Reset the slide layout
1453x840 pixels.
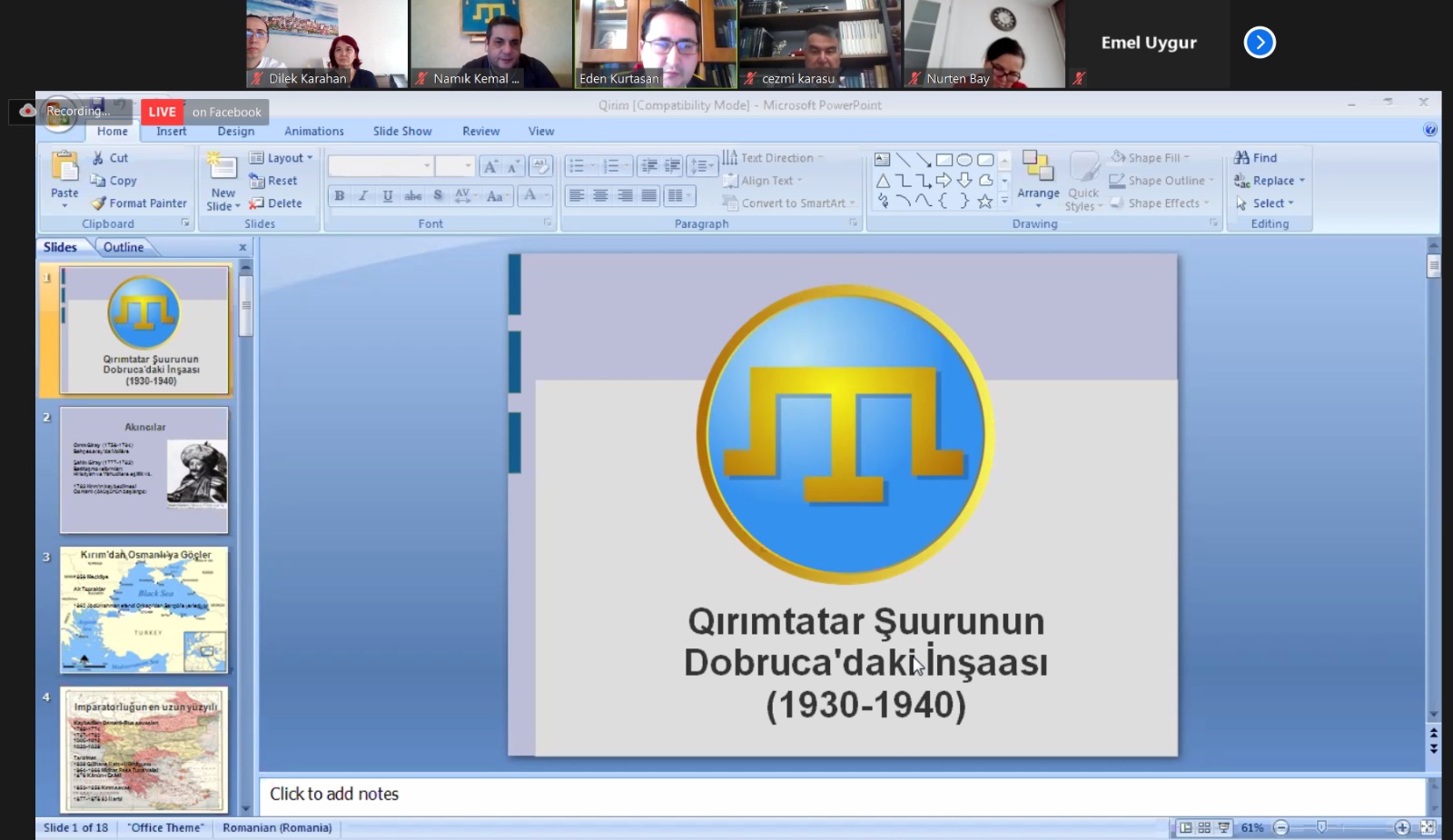[273, 181]
